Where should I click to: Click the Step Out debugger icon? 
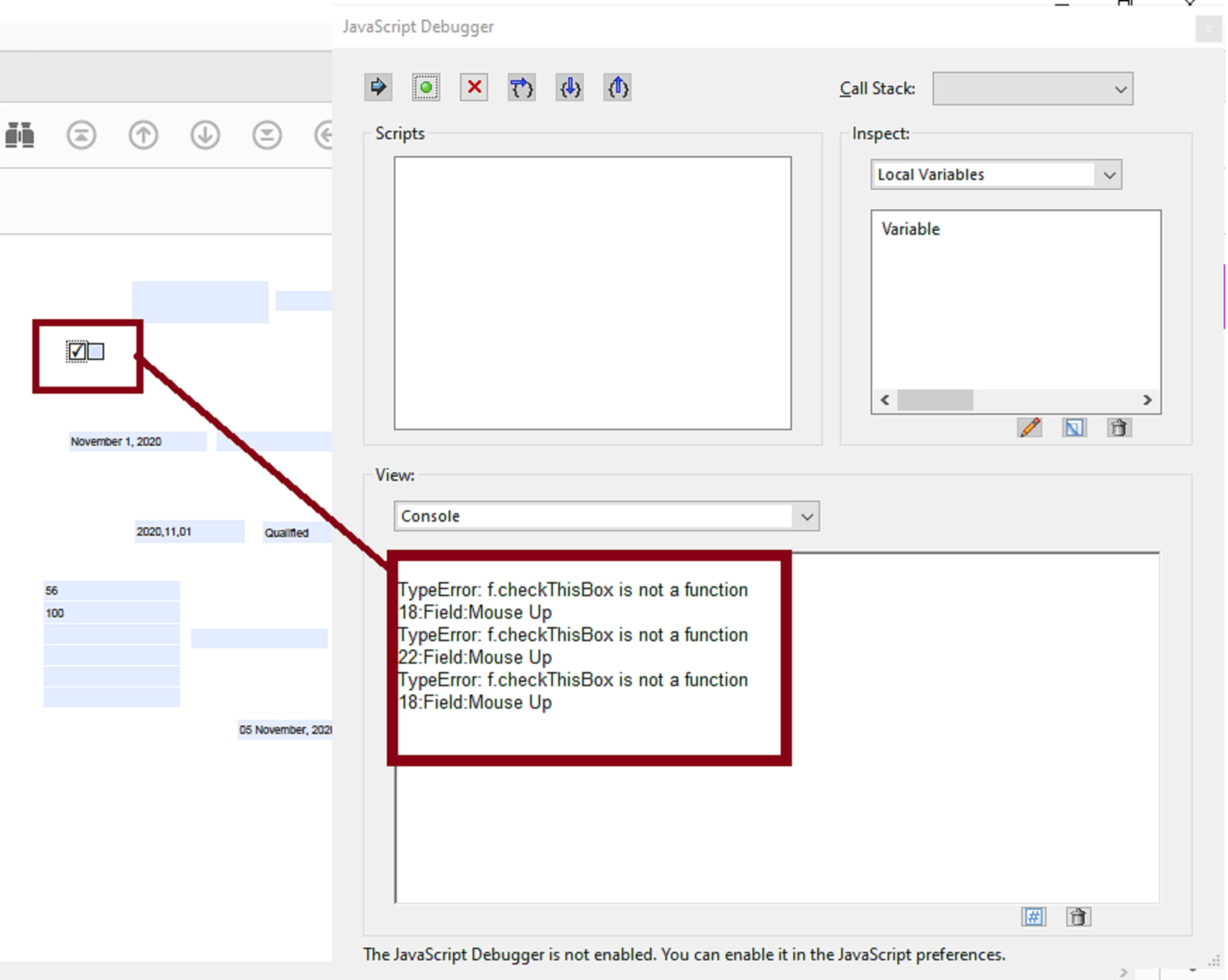(618, 88)
